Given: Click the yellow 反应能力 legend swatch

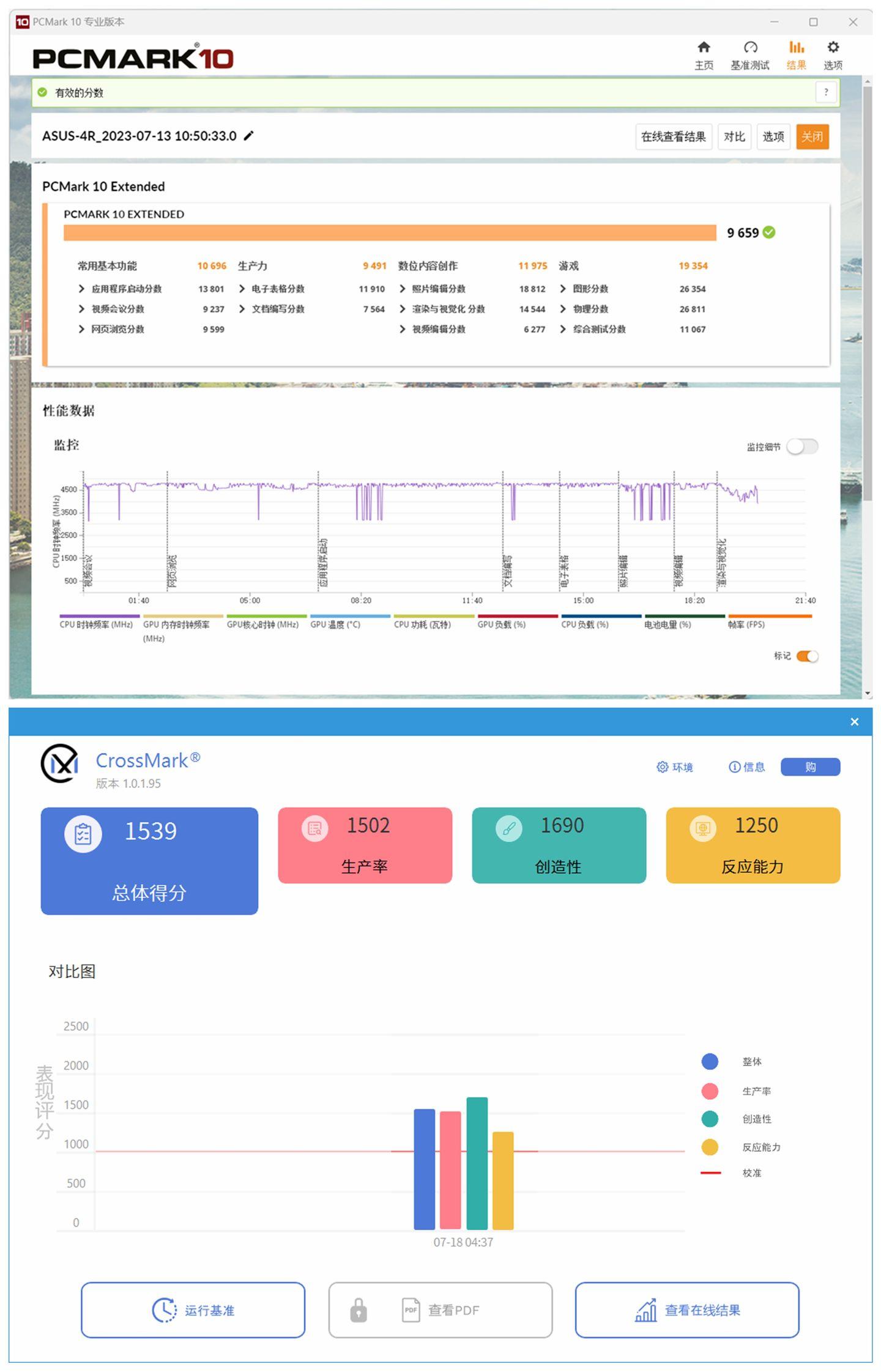Looking at the screenshot, I should coord(710,1147).
